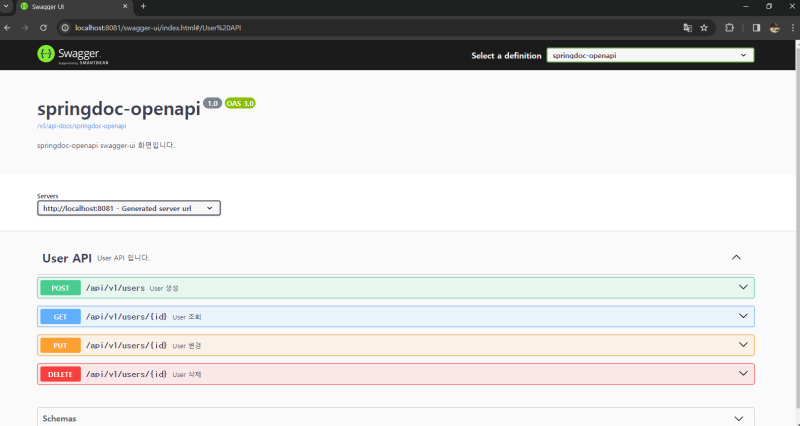Reload the Swagger UI page

point(43,28)
